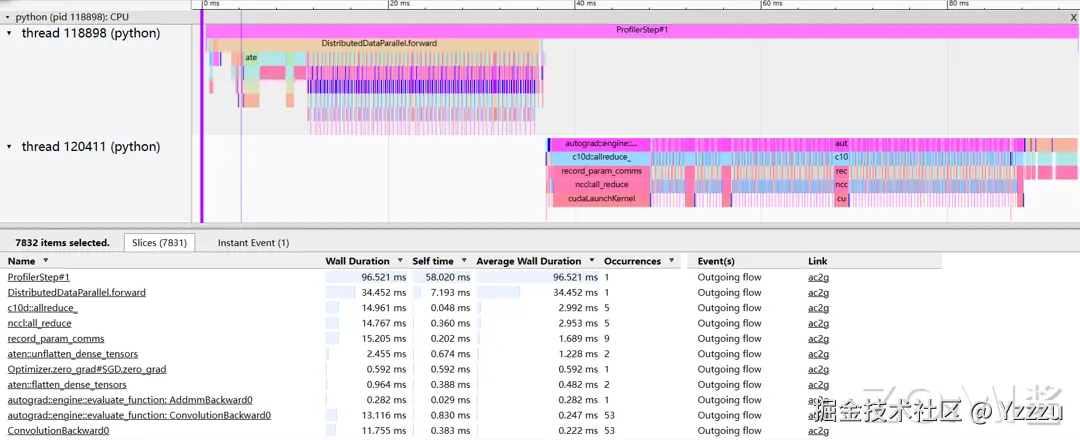
Task: Sort by Average Wall Duration arrow
Action: (x=591, y=262)
